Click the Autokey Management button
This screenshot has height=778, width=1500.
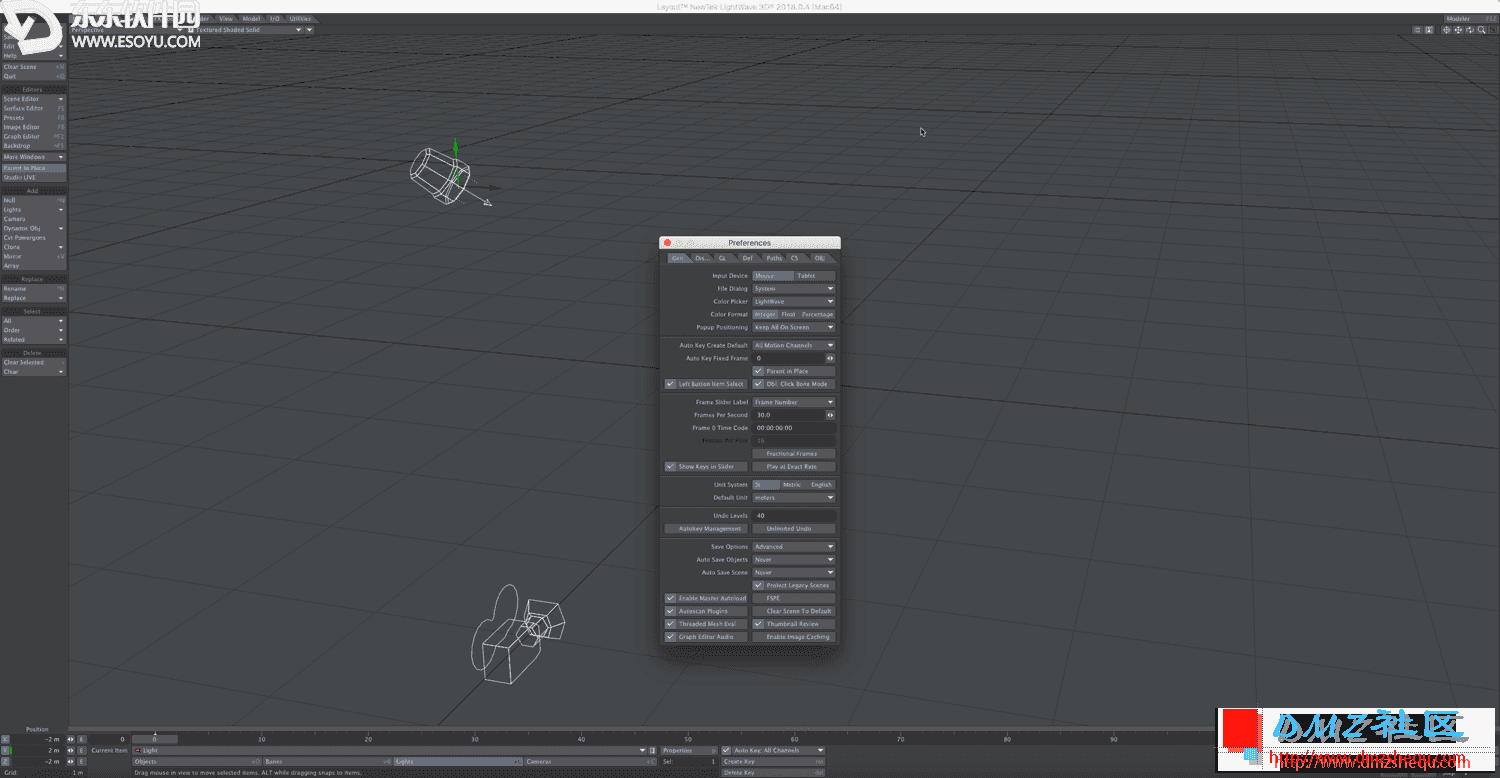click(x=706, y=529)
